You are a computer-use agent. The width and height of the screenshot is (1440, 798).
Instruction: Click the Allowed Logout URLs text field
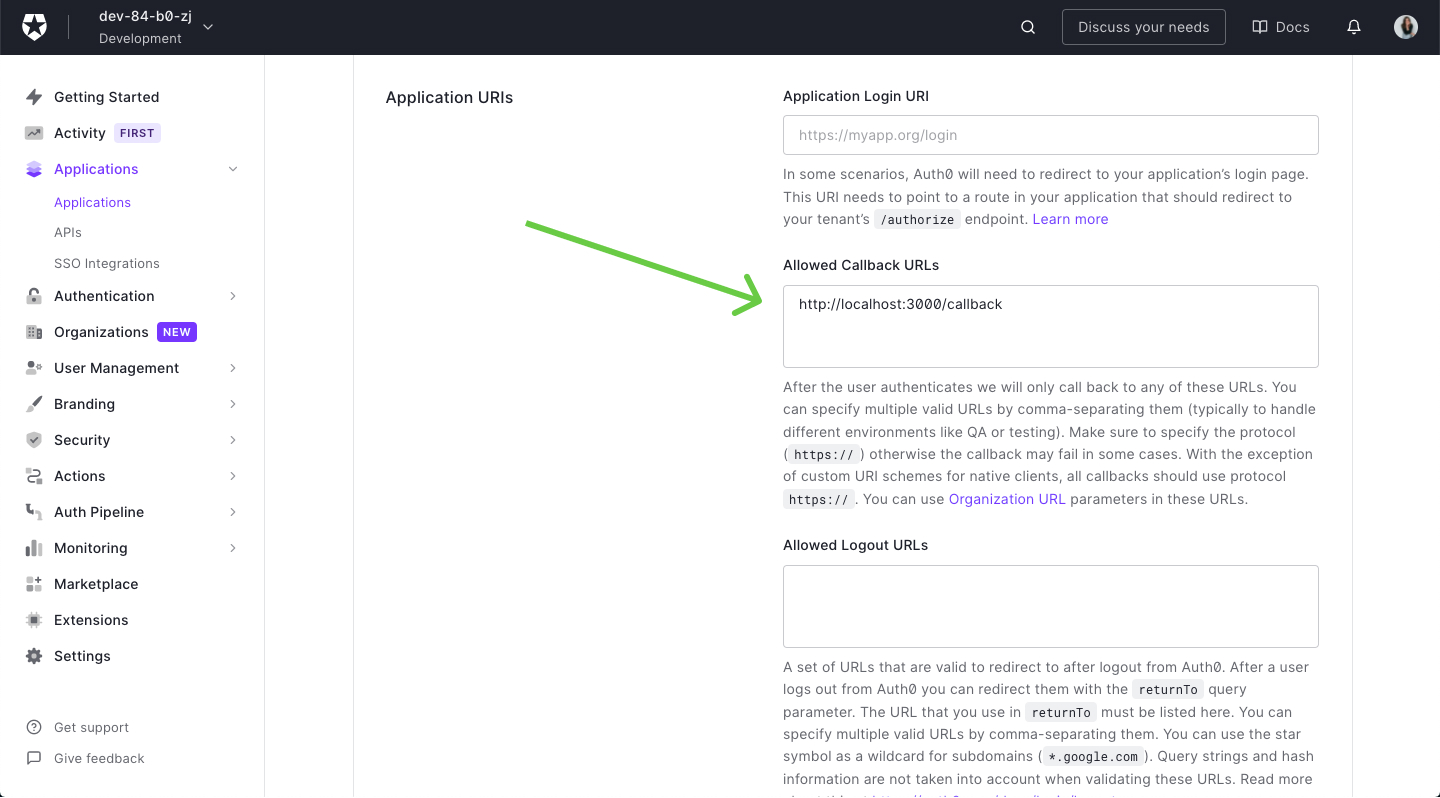1050,606
